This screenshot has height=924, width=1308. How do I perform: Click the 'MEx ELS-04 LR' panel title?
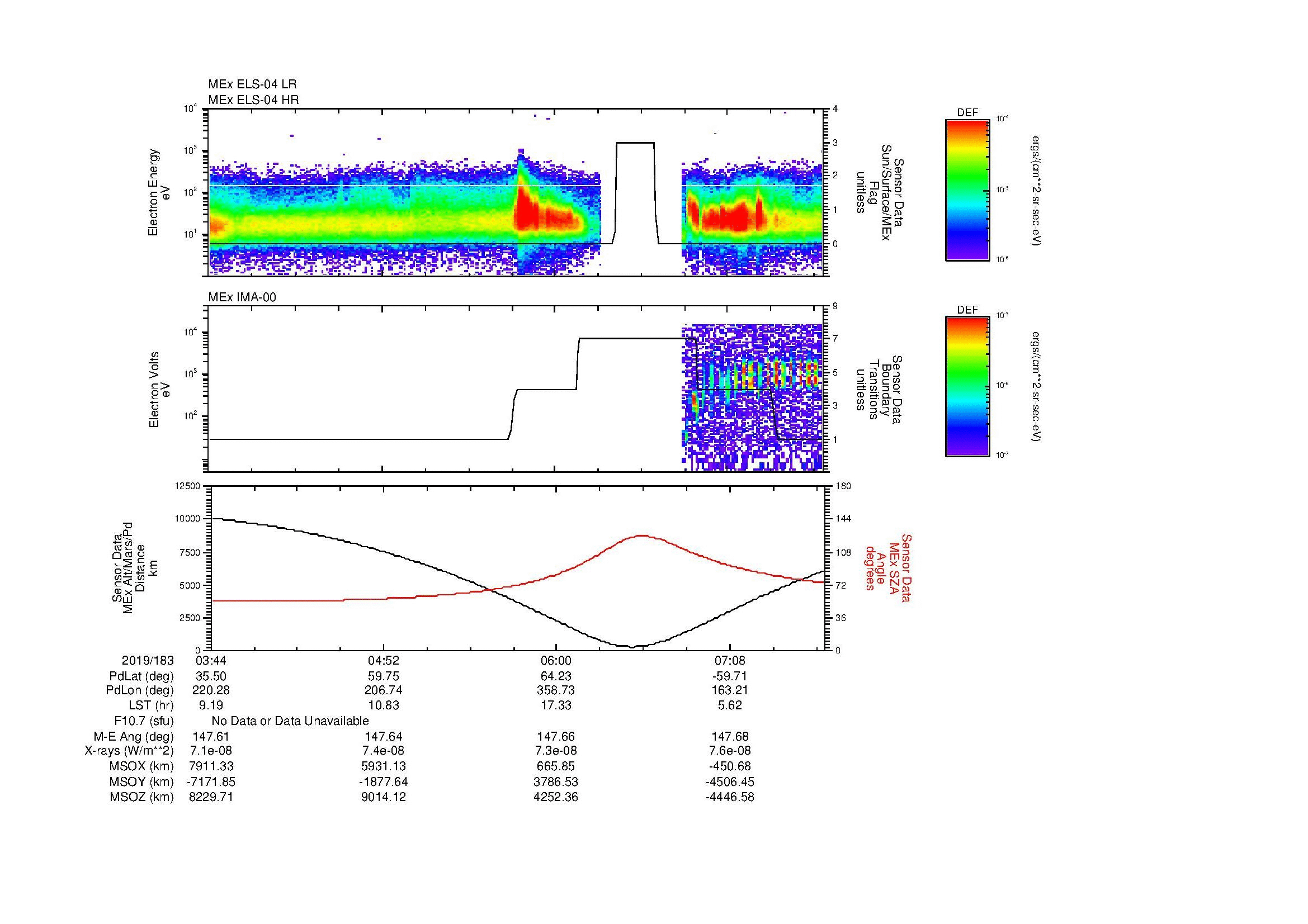point(252,84)
